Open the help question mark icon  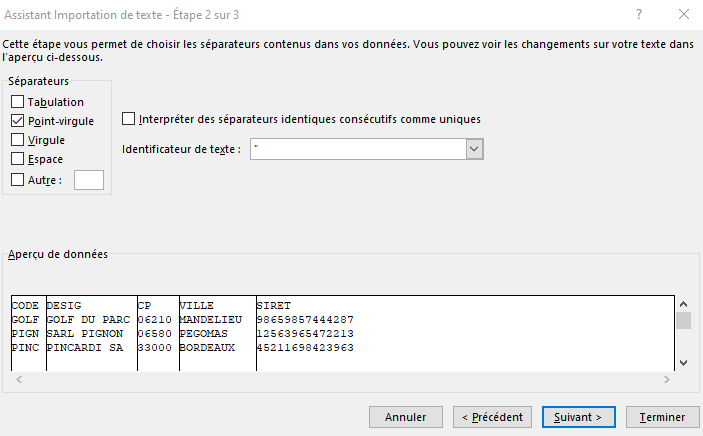pyautogui.click(x=639, y=14)
